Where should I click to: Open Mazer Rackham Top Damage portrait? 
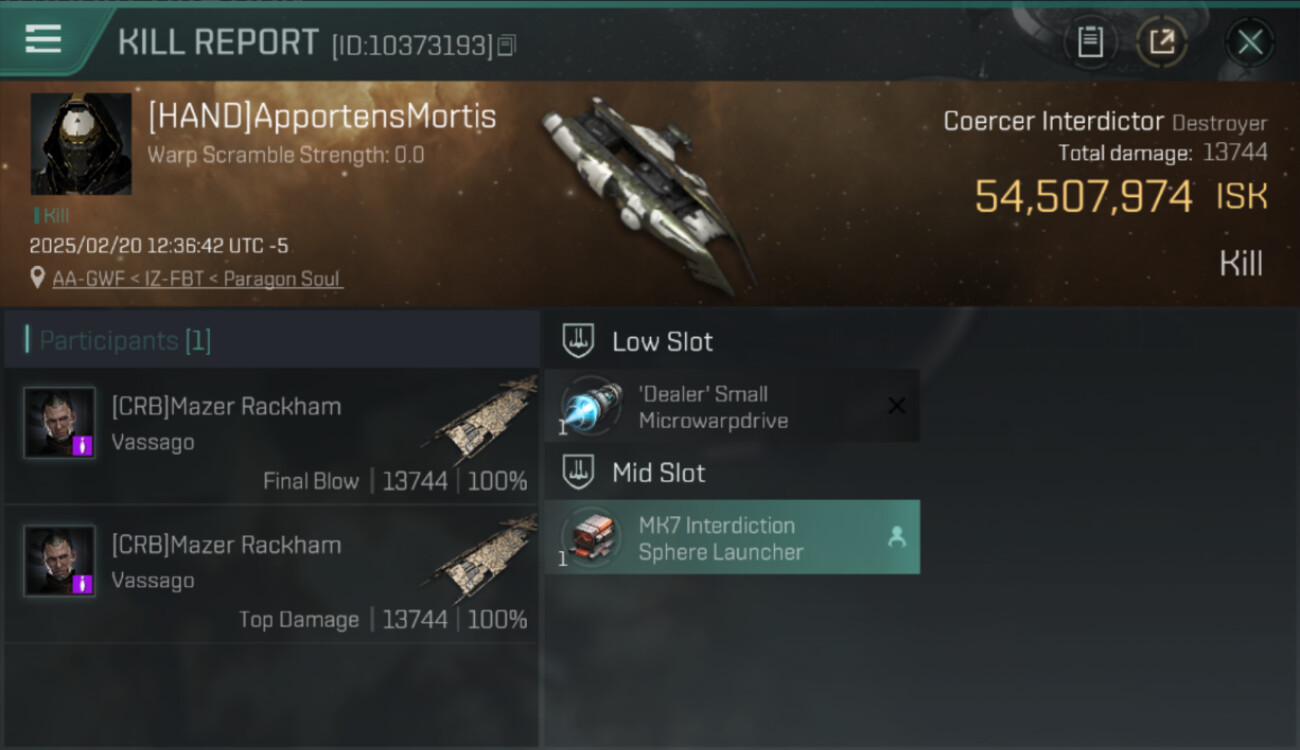tap(60, 561)
